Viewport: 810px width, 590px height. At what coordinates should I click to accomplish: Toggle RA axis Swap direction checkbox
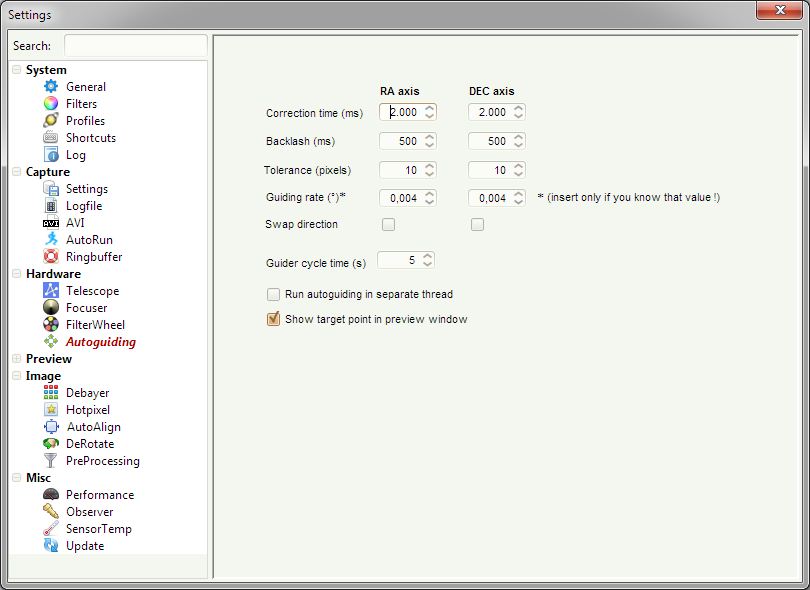click(x=388, y=224)
